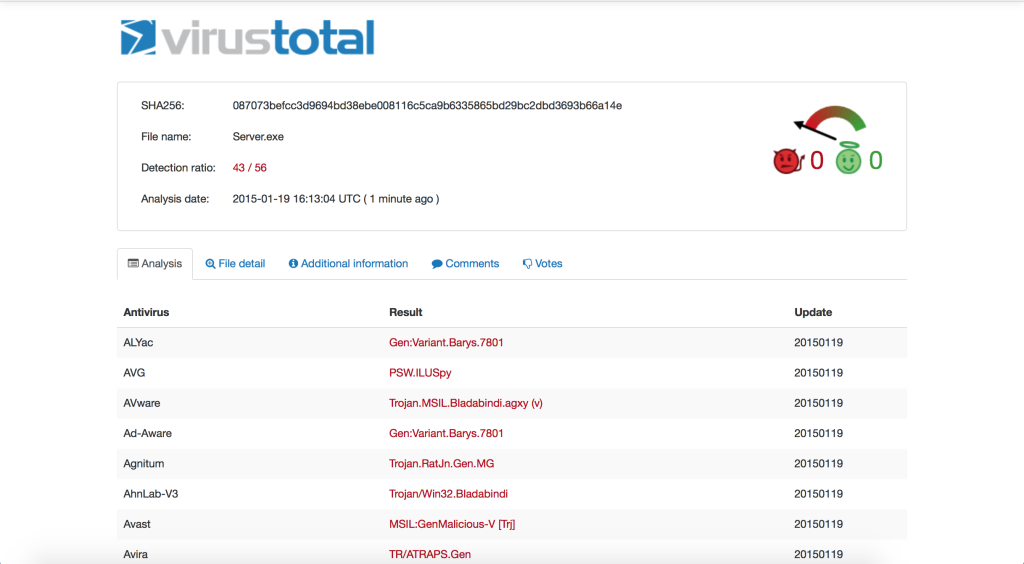Click the MSIL:GenMalicious-V result for Avast
Image resolution: width=1024 pixels, height=564 pixels.
pyautogui.click(x=452, y=524)
